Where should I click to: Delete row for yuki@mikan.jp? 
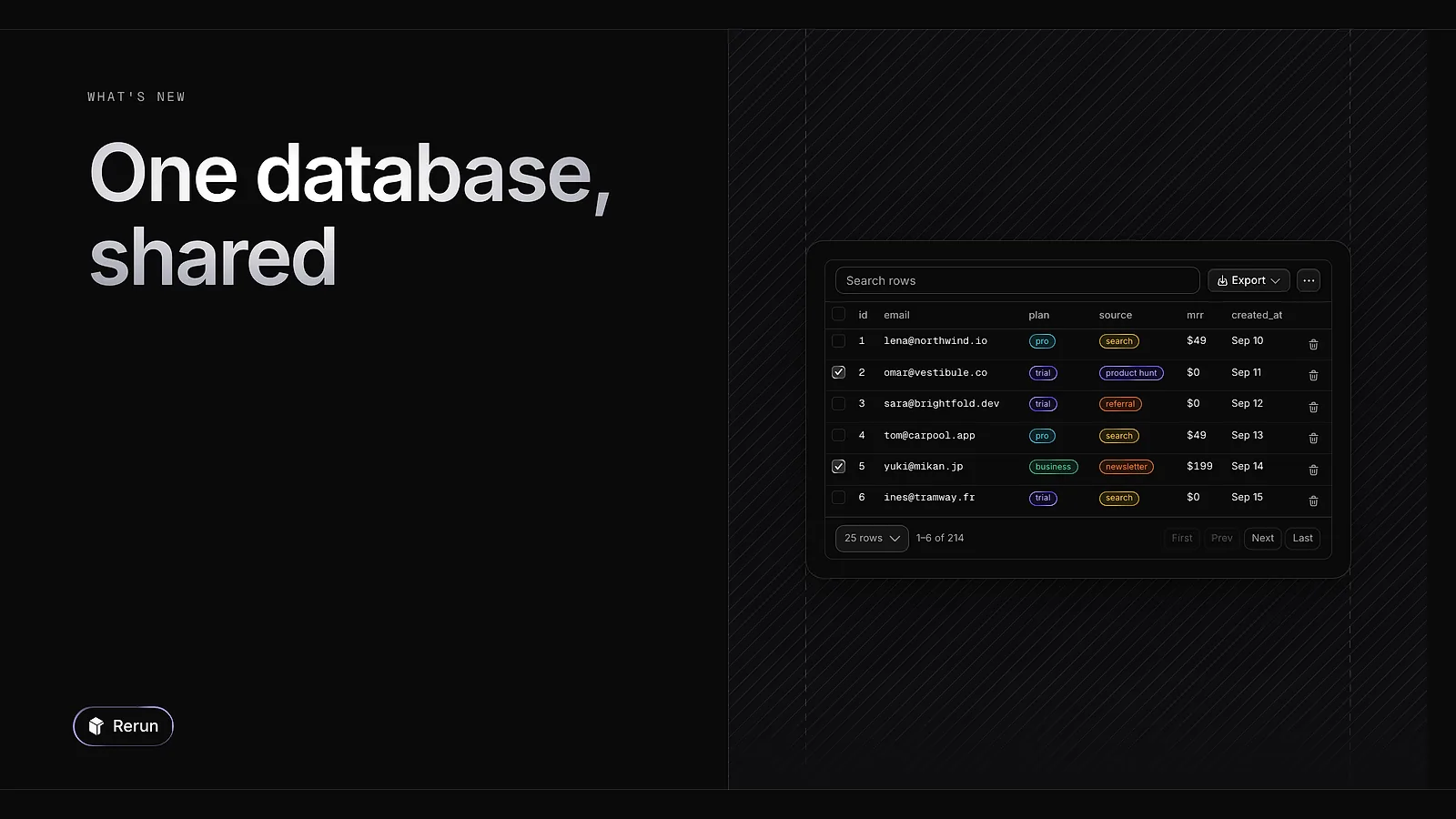[1313, 470]
